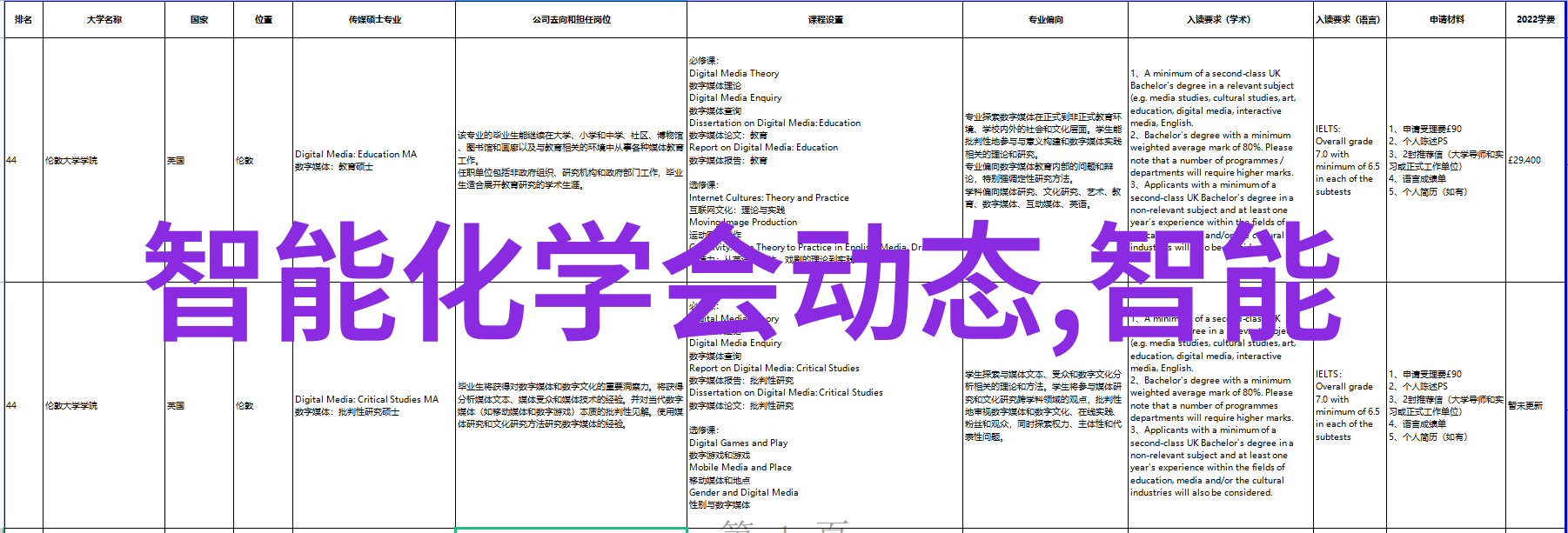Select focus cell starting 专业探索数字媒体在正式
Screen dimensions: 1568x533
(x=1045, y=160)
